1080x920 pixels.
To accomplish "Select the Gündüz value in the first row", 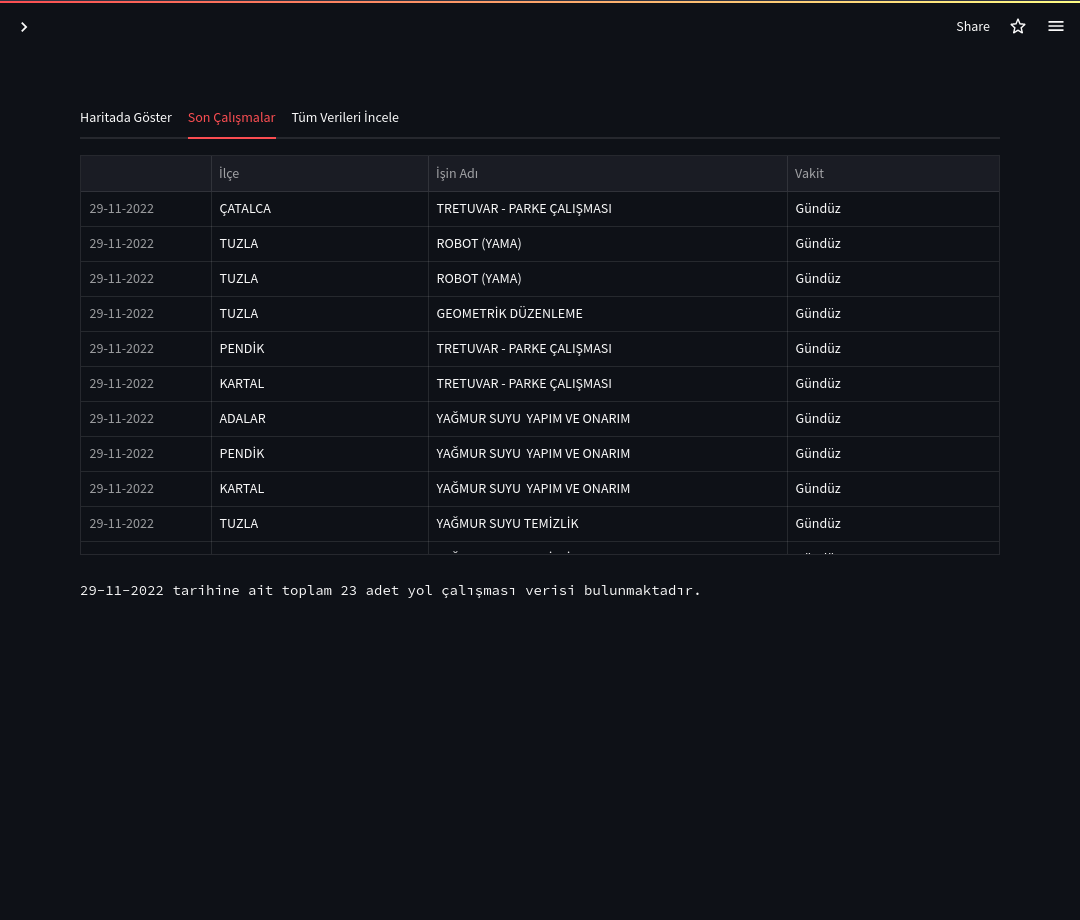I will pos(818,208).
